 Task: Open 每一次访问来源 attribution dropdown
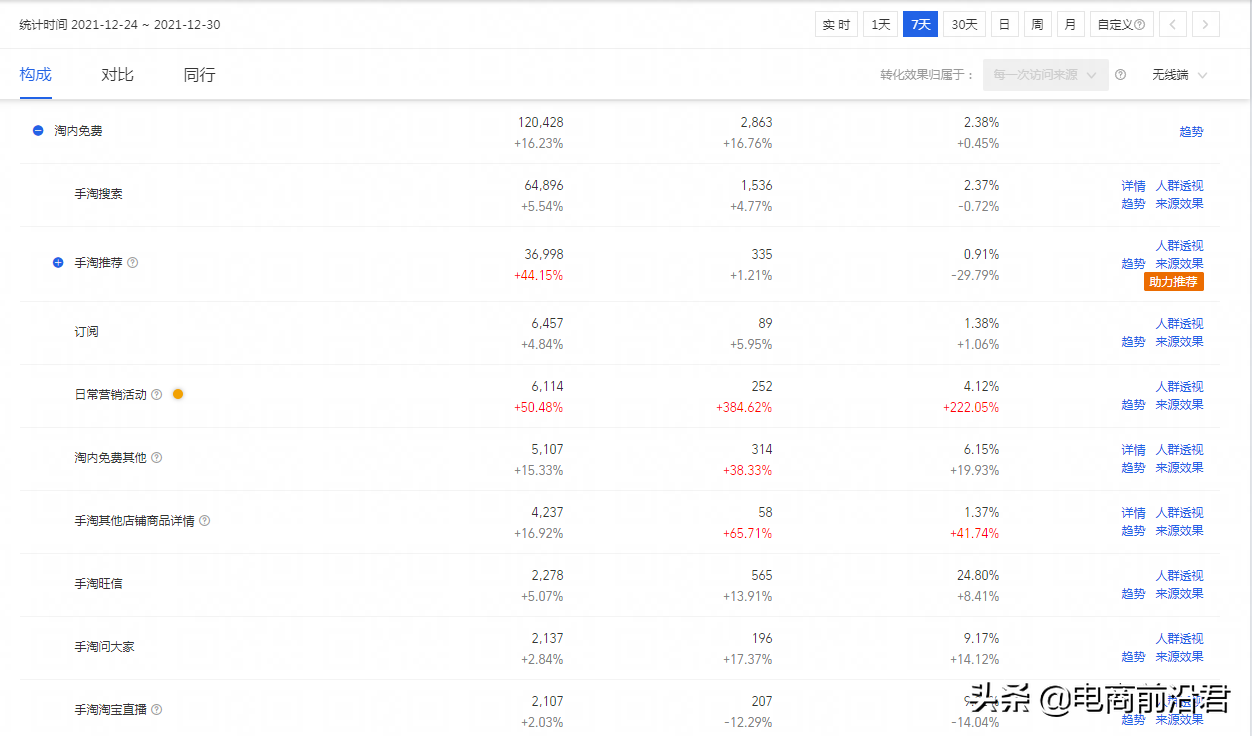(x=1045, y=75)
